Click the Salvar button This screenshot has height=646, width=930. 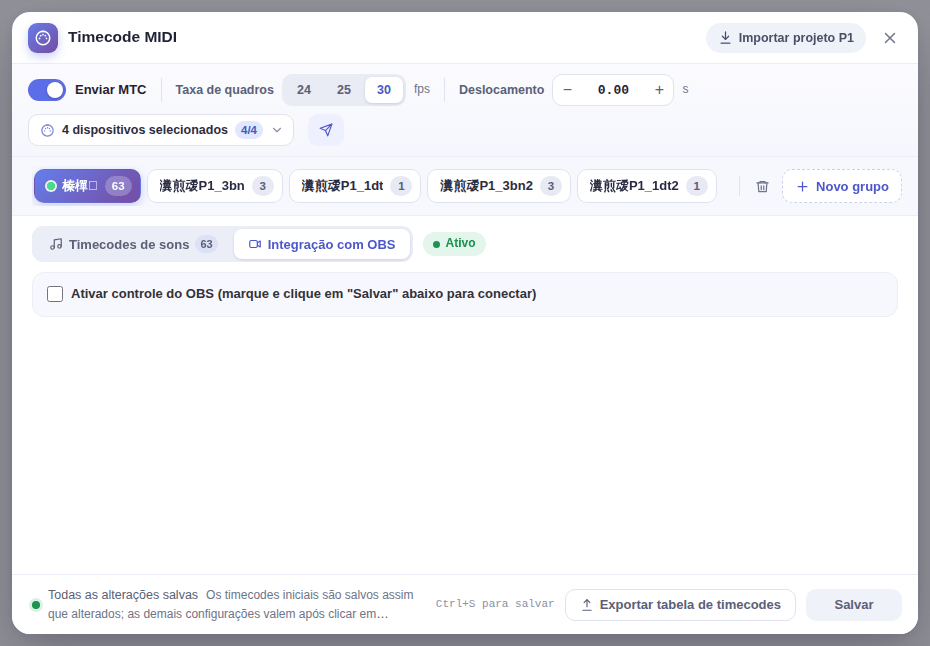[853, 605]
